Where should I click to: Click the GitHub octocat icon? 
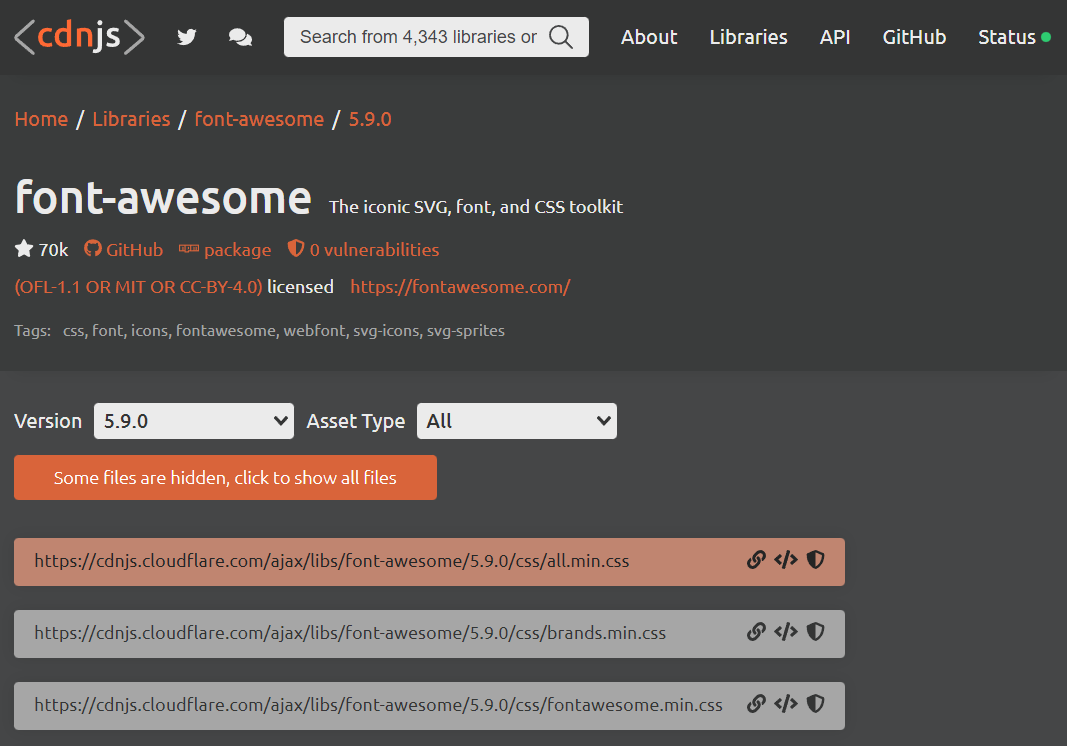click(x=93, y=248)
